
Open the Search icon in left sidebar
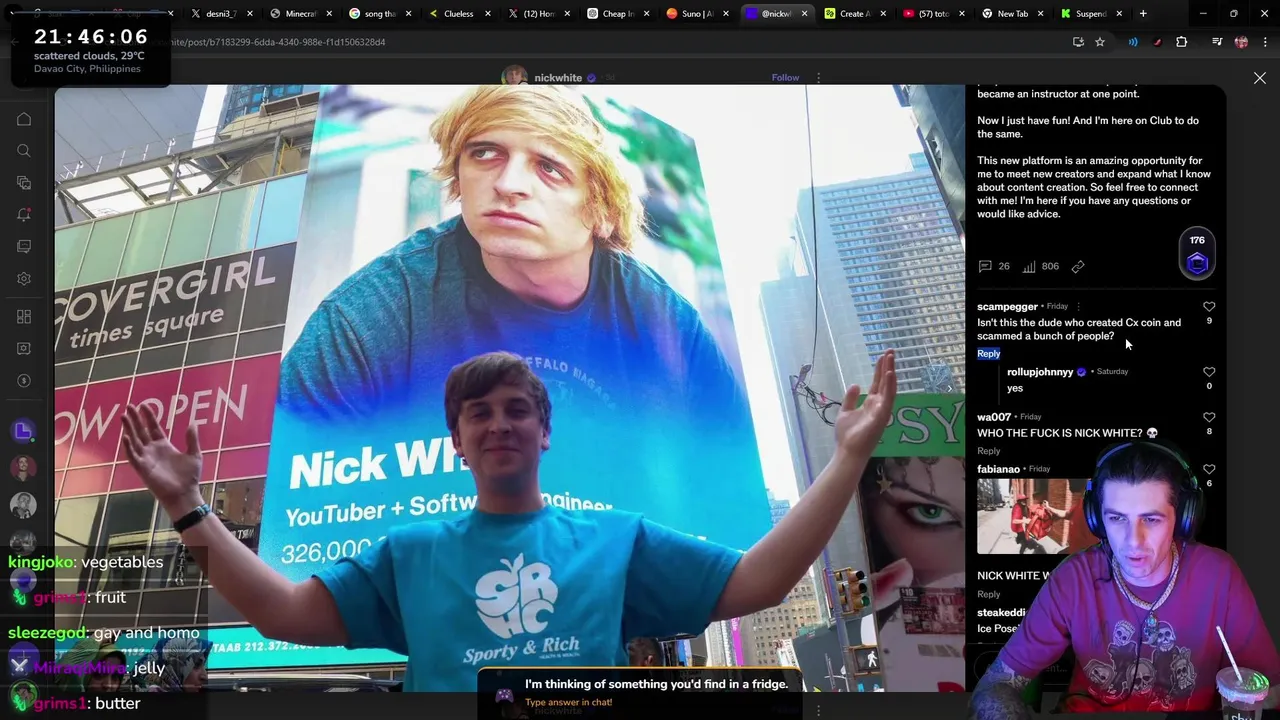coord(24,151)
